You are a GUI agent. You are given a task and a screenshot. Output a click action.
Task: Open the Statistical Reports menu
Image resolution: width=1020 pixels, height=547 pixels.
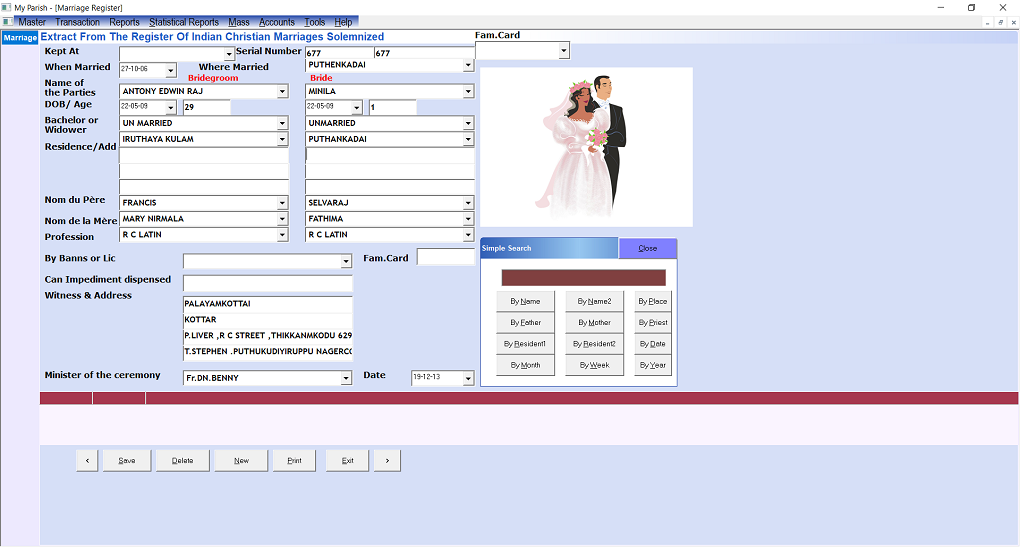pos(184,22)
